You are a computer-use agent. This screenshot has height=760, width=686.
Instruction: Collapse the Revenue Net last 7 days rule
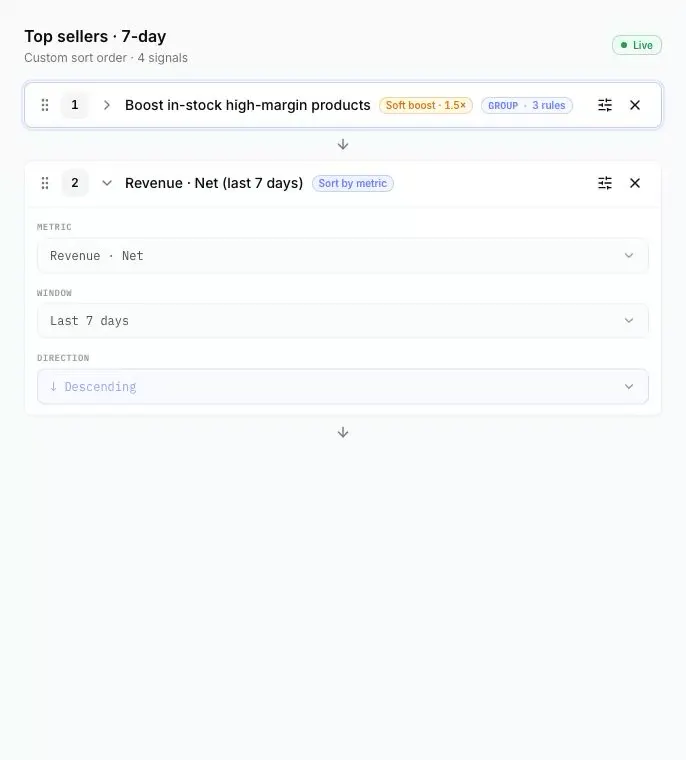107,183
